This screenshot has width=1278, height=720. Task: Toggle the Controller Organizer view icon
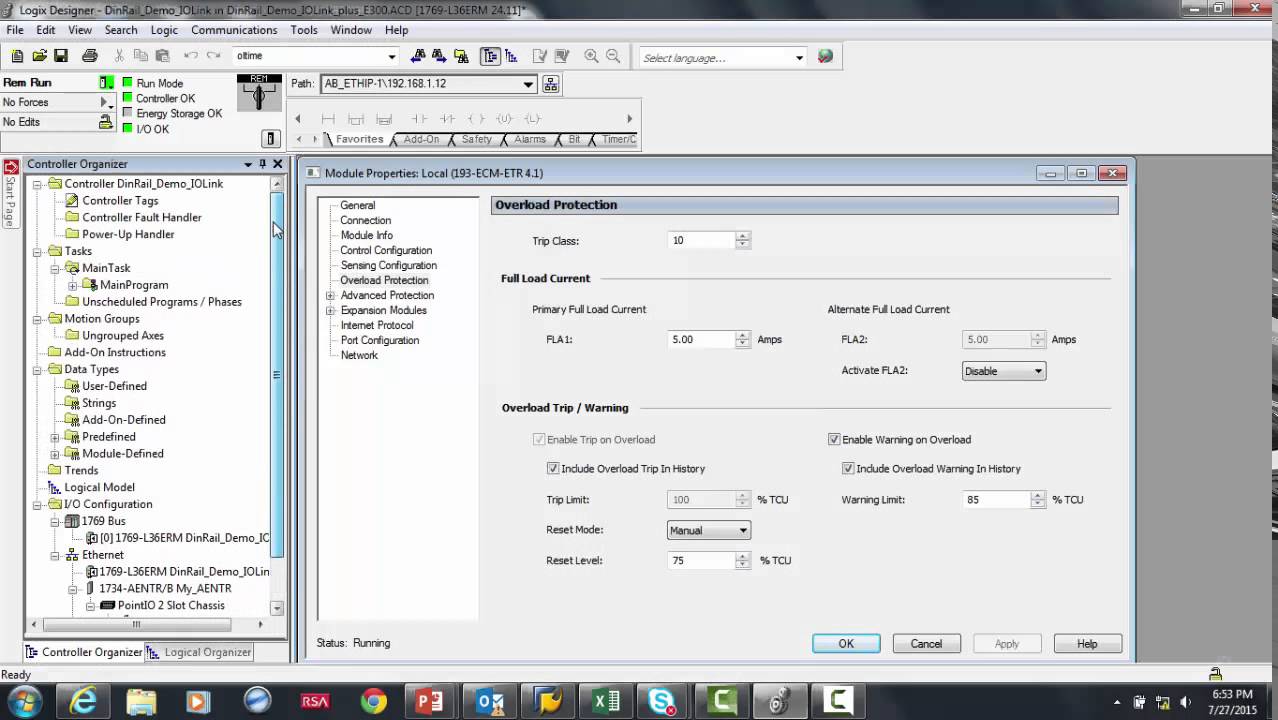(x=490, y=57)
